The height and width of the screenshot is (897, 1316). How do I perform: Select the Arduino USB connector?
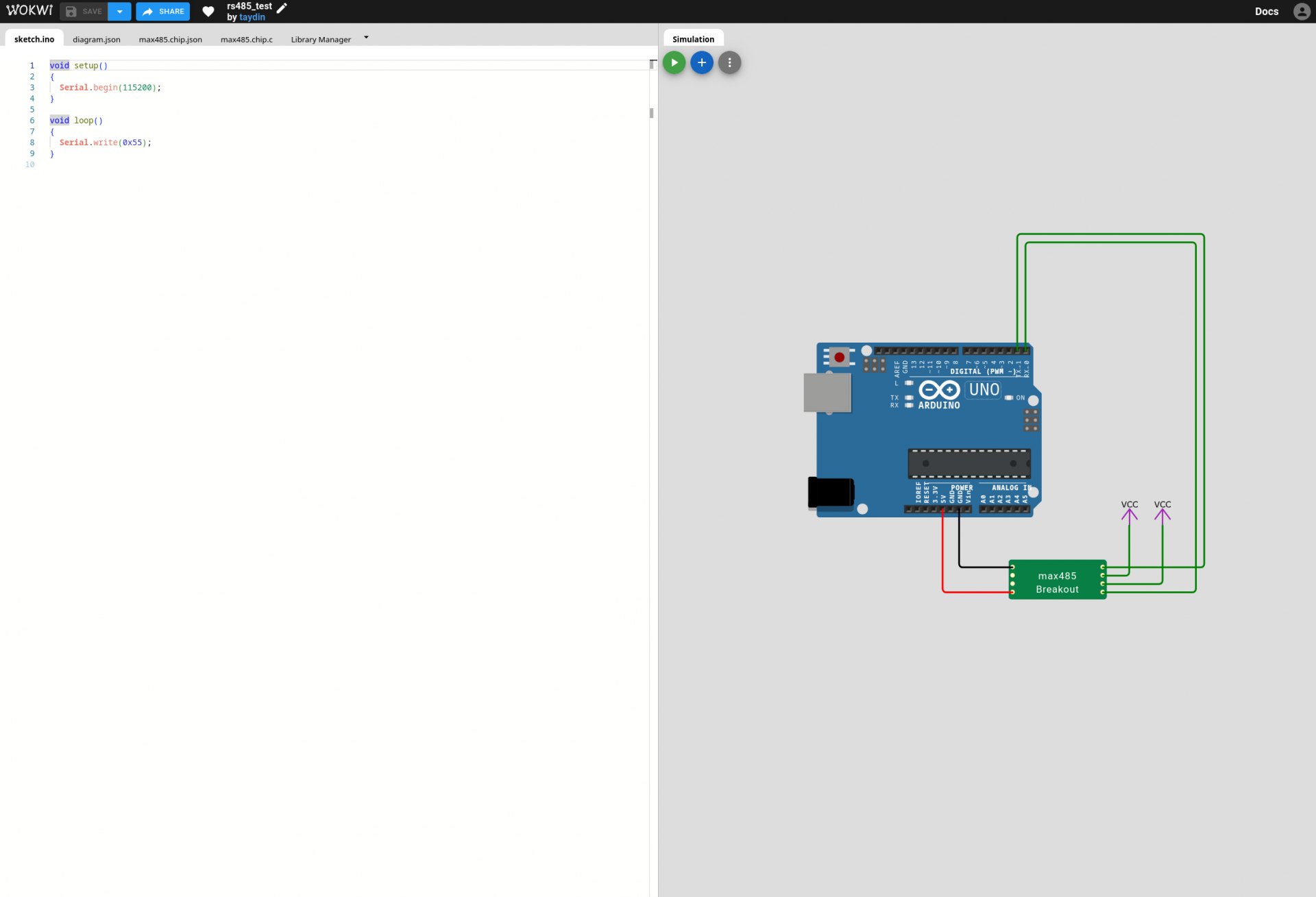tap(827, 393)
